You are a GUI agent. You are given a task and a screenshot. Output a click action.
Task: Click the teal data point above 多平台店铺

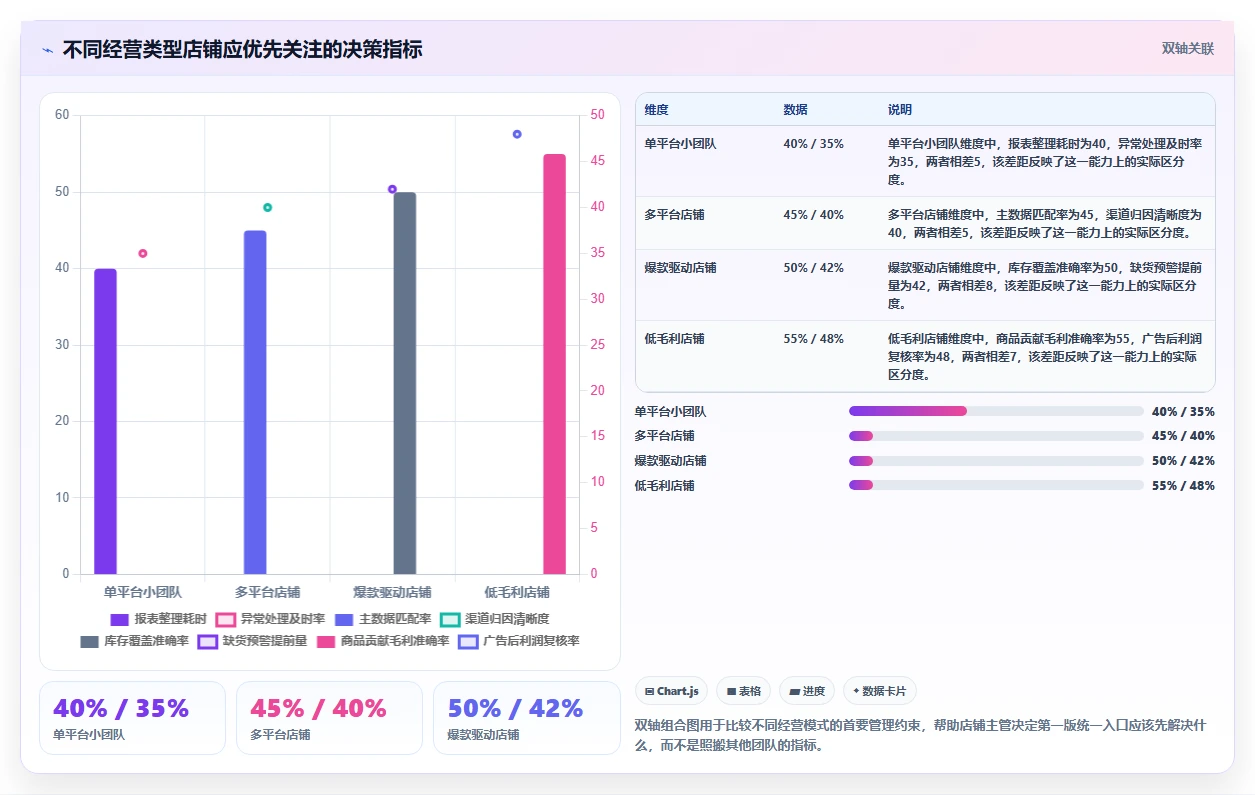[268, 207]
